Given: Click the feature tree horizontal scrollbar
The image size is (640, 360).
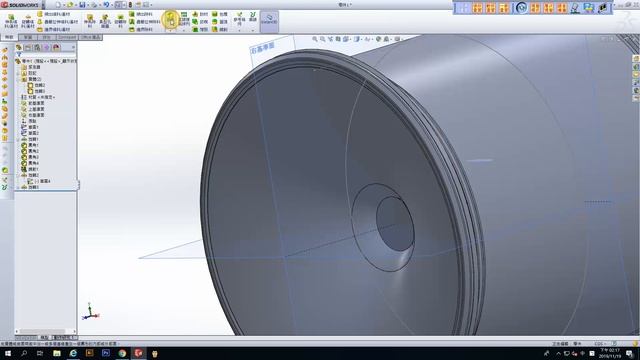Looking at the screenshot, I should 42,331.
